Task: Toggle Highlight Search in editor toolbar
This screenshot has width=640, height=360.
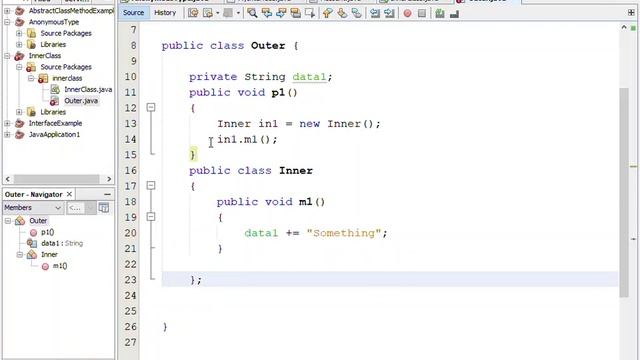Action: click(x=295, y=13)
